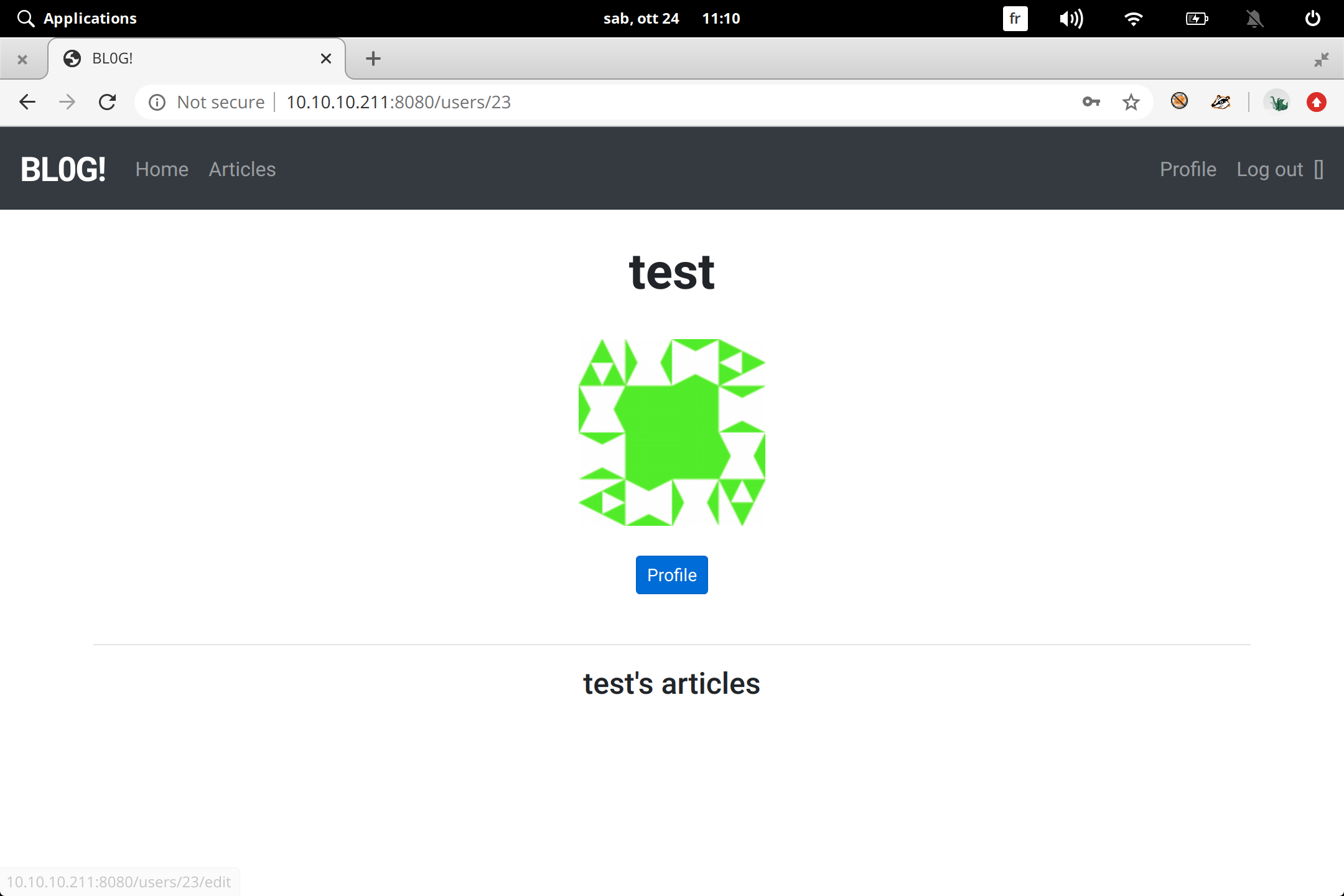Click the green identicon avatar image
The height and width of the screenshot is (896, 1344).
point(671,432)
